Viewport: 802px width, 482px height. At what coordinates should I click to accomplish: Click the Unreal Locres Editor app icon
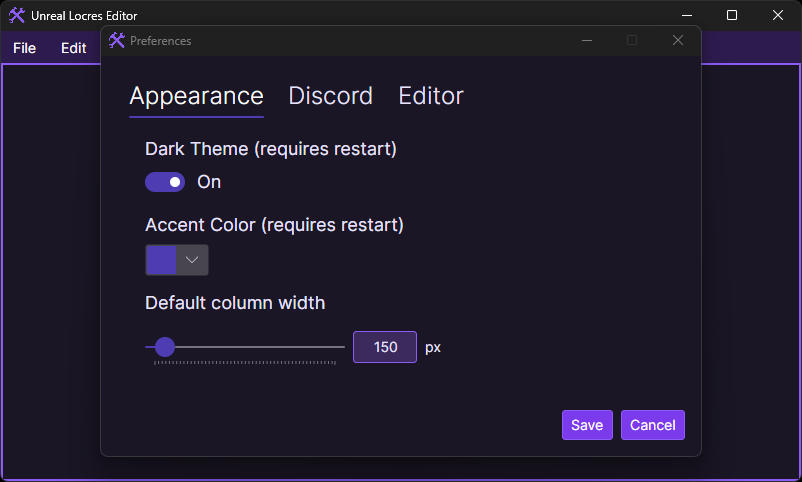(16, 15)
